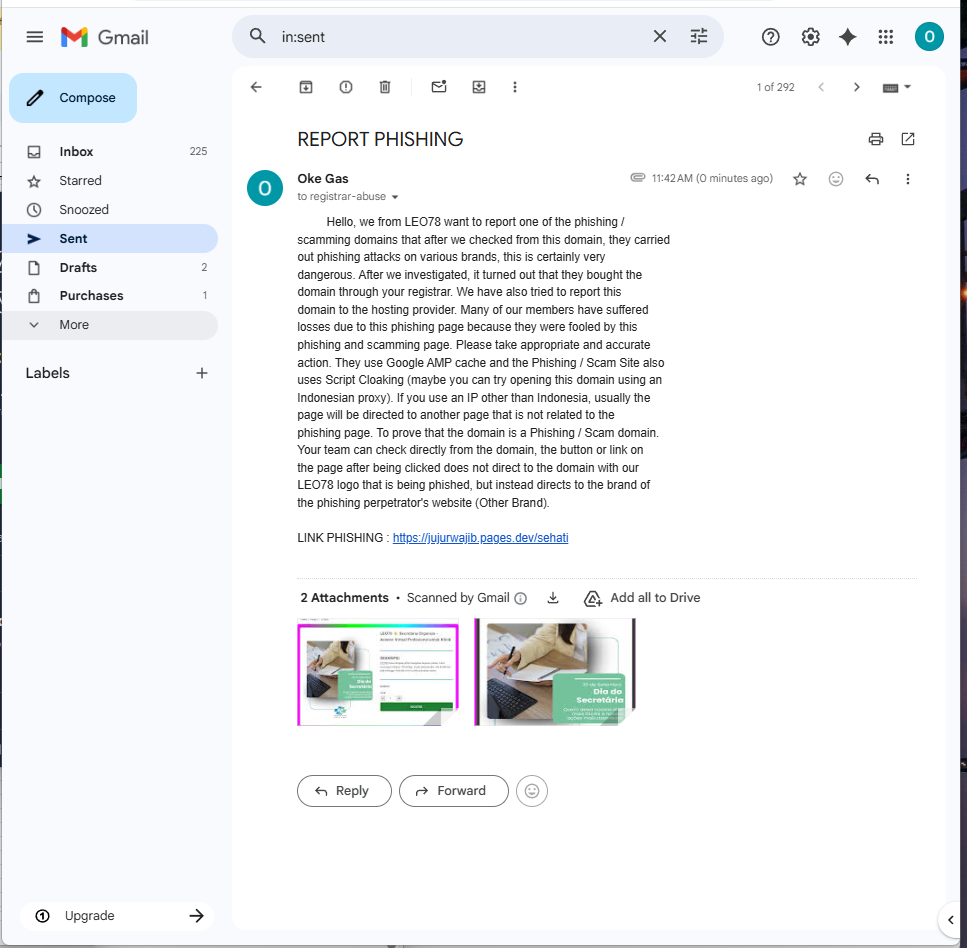This screenshot has height=948, width=967.
Task: Open the second attachment thumbnail
Action: [x=554, y=672]
